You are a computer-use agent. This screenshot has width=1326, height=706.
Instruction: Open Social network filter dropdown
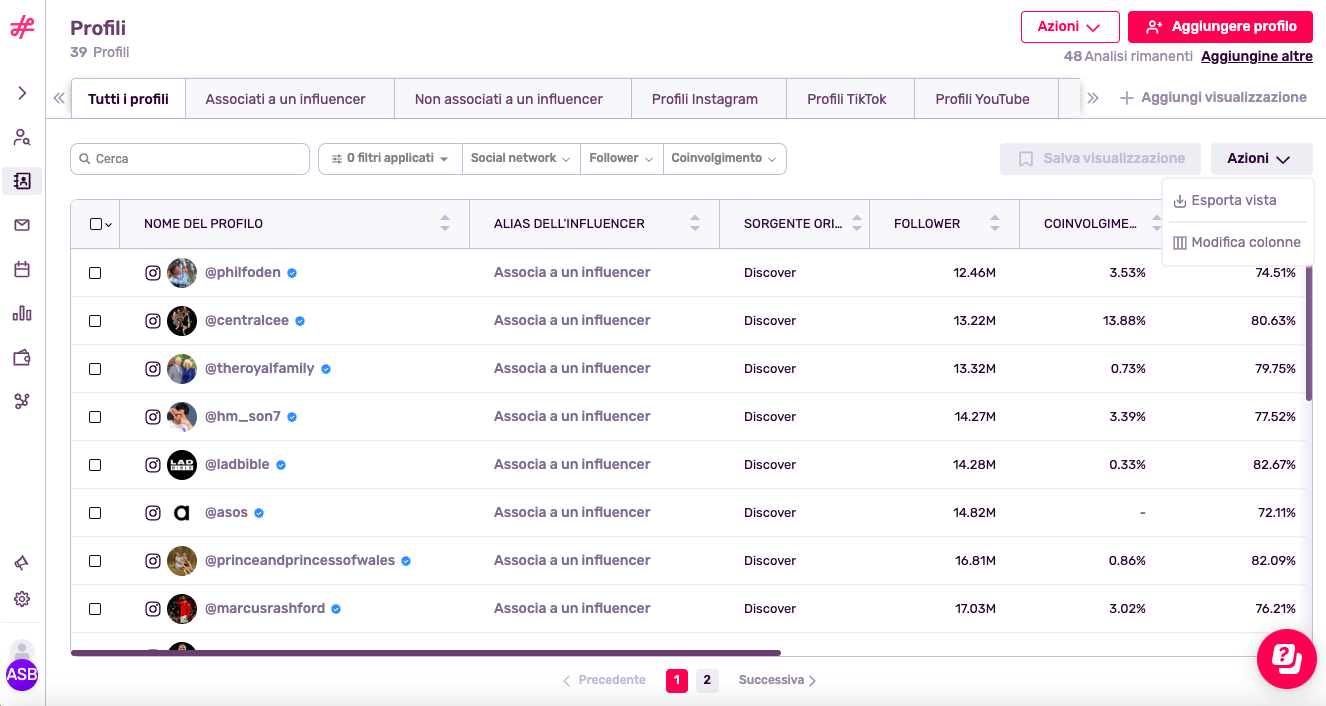(521, 158)
